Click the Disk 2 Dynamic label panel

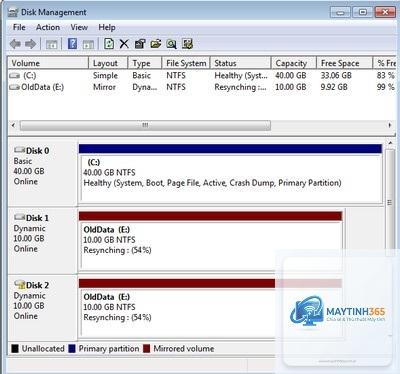[x=43, y=308]
